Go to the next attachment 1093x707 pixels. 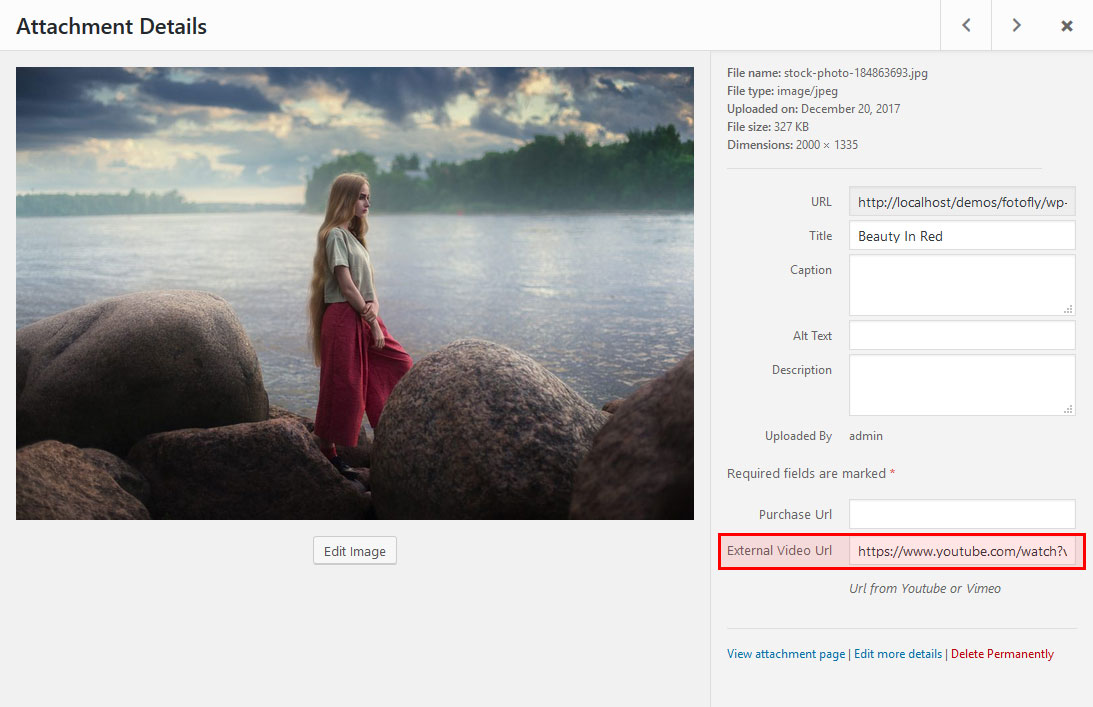(x=1016, y=26)
